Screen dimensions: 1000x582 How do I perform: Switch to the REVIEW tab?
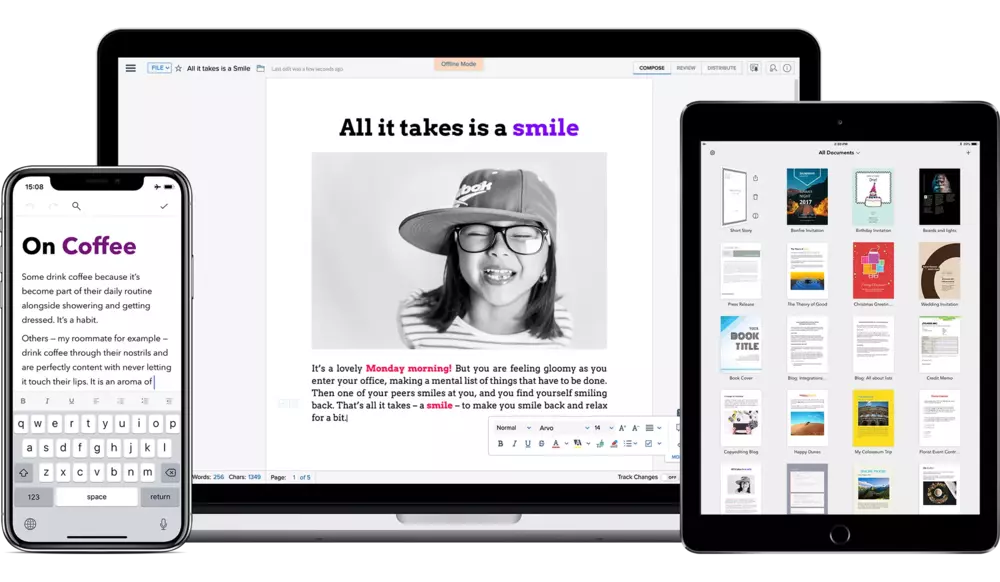(686, 68)
